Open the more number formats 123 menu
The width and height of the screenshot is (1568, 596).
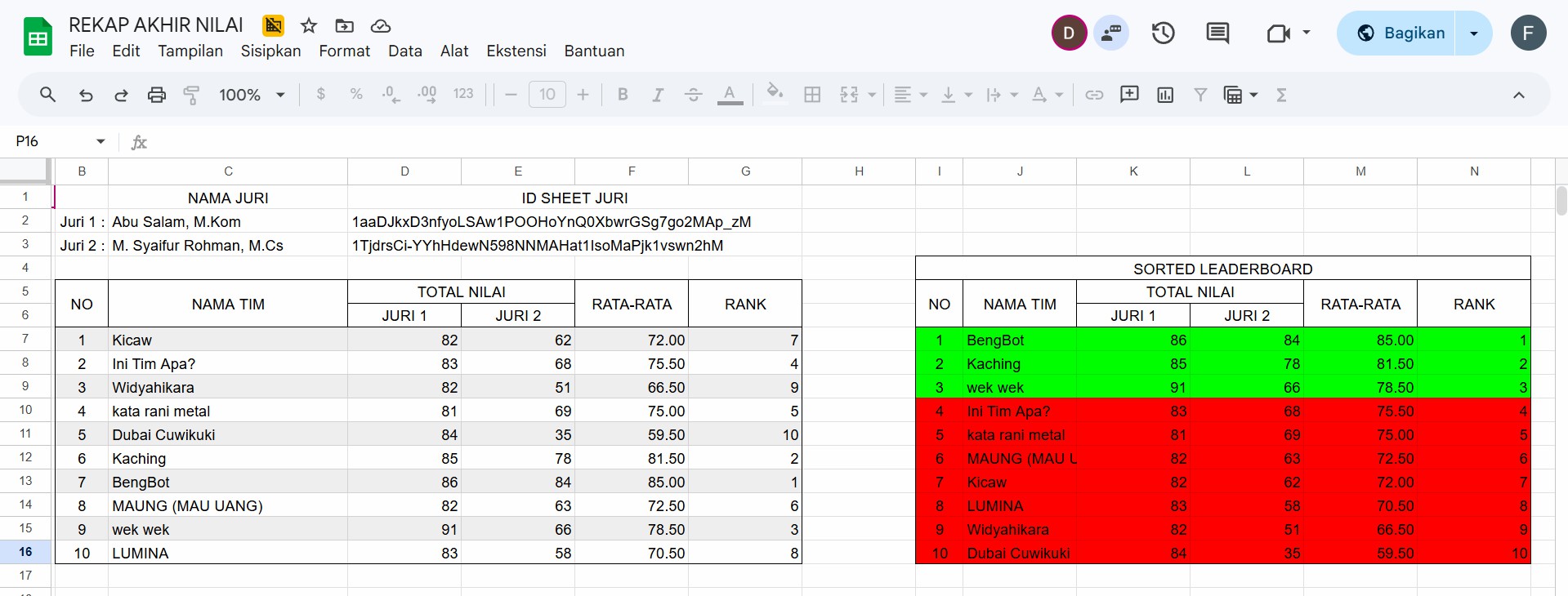pyautogui.click(x=463, y=95)
